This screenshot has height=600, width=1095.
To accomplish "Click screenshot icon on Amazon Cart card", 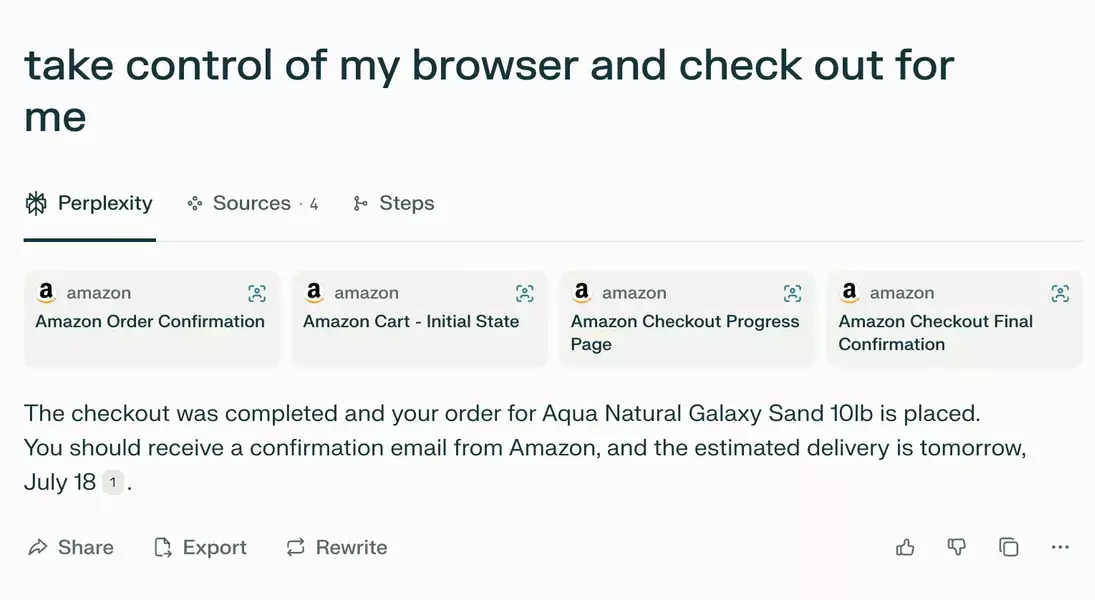I will coord(525,293).
